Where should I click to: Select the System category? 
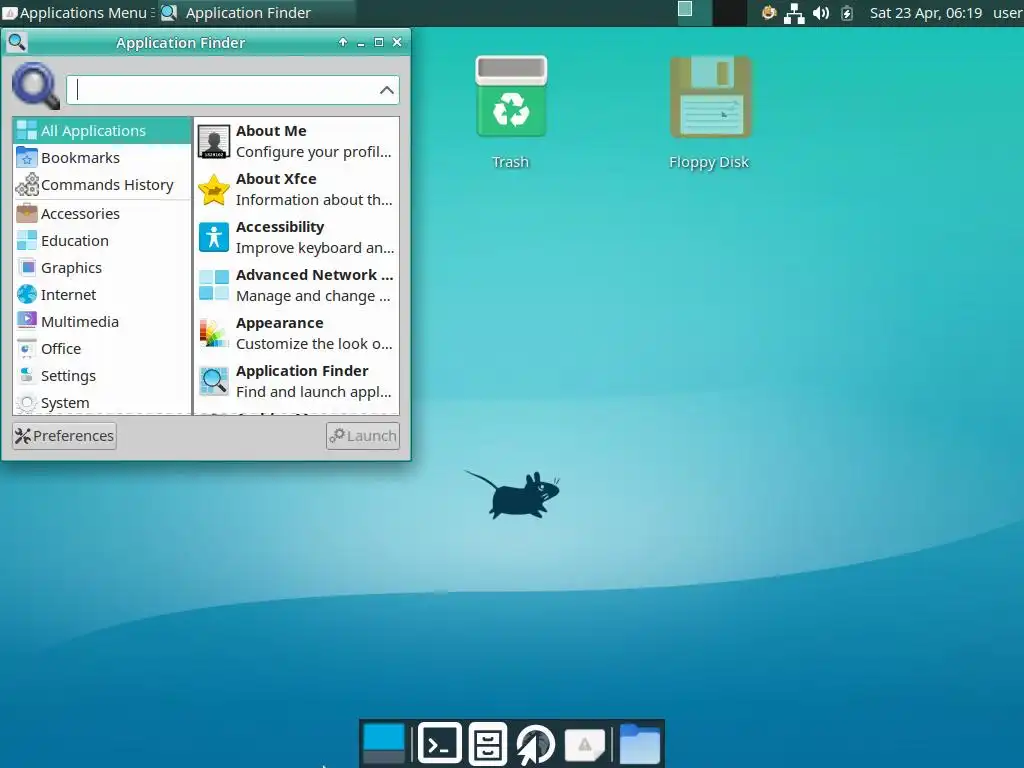(x=102, y=403)
